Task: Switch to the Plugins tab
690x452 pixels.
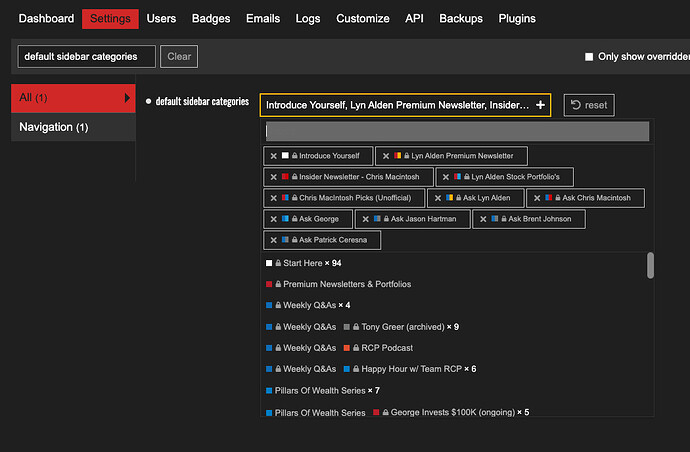Action: (x=517, y=18)
